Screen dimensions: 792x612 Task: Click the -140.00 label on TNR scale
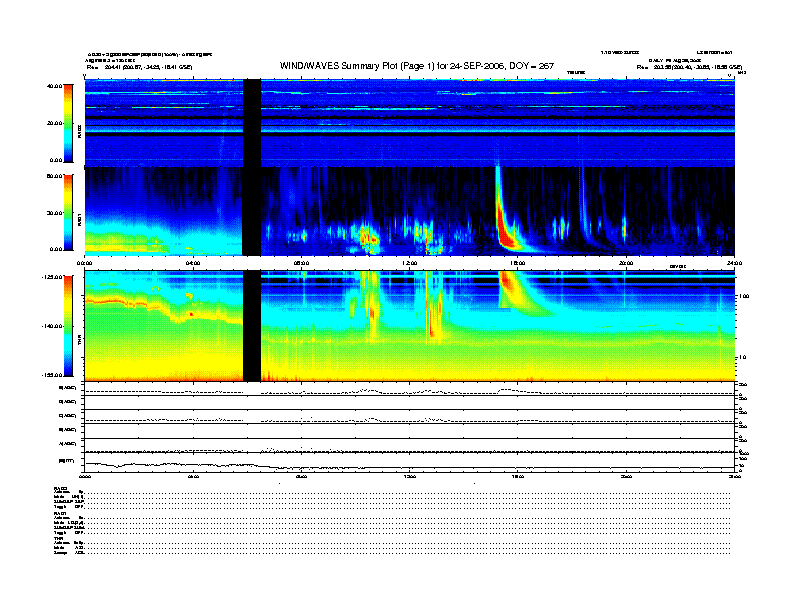53,326
